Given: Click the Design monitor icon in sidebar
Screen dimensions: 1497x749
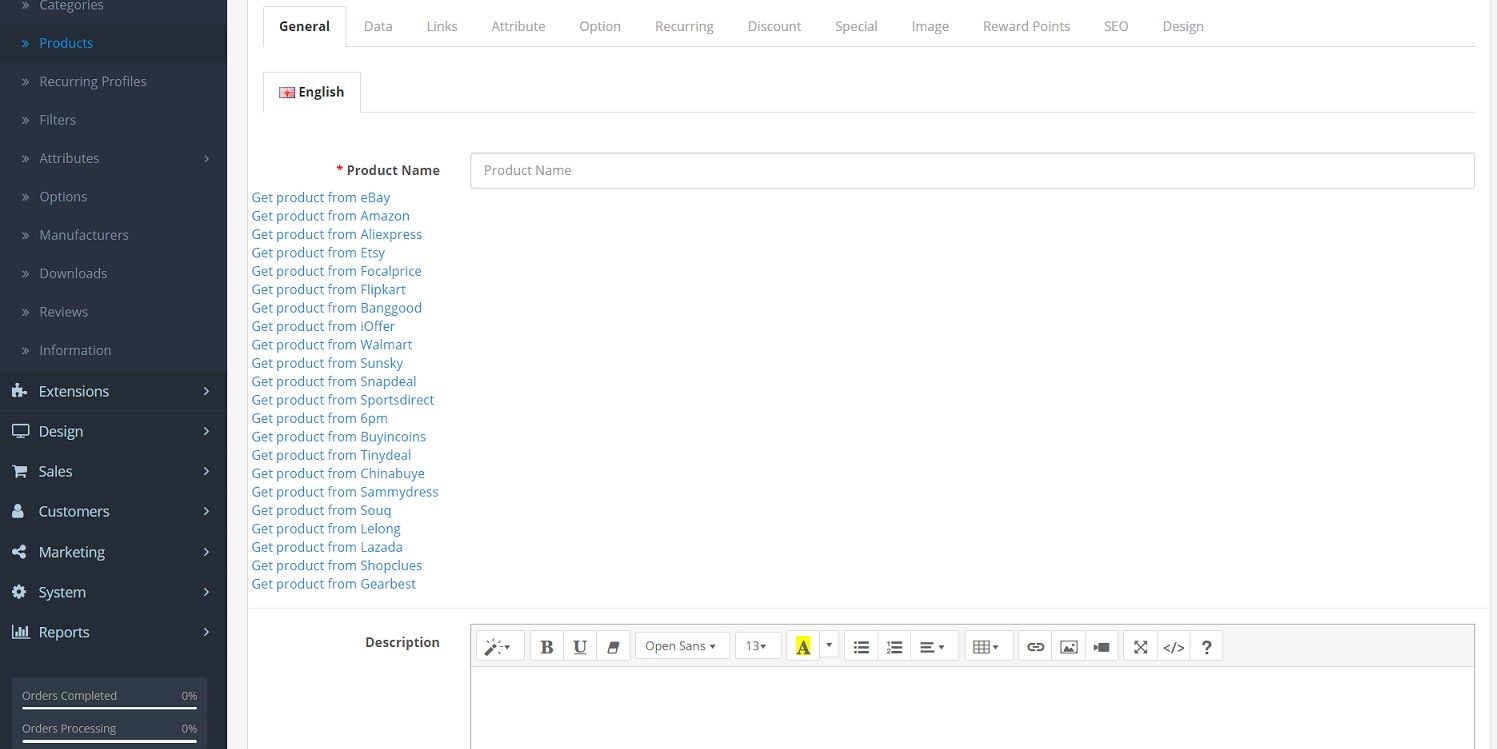Looking at the screenshot, I should 19,431.
